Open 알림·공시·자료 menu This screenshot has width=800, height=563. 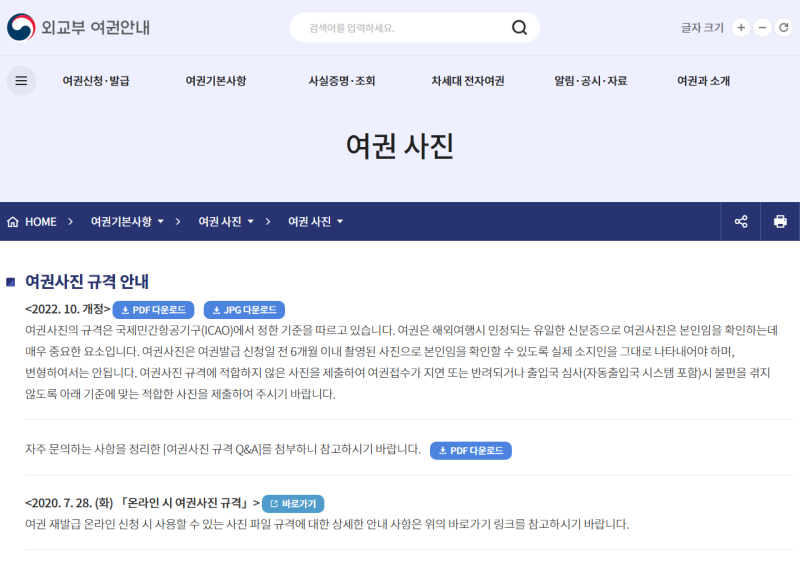[591, 81]
